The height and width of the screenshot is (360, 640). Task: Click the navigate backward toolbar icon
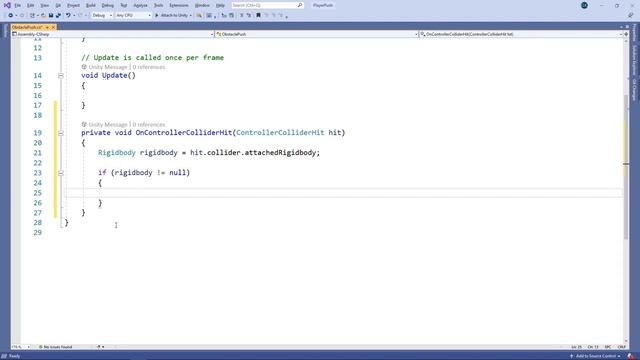pyautogui.click(x=11, y=16)
